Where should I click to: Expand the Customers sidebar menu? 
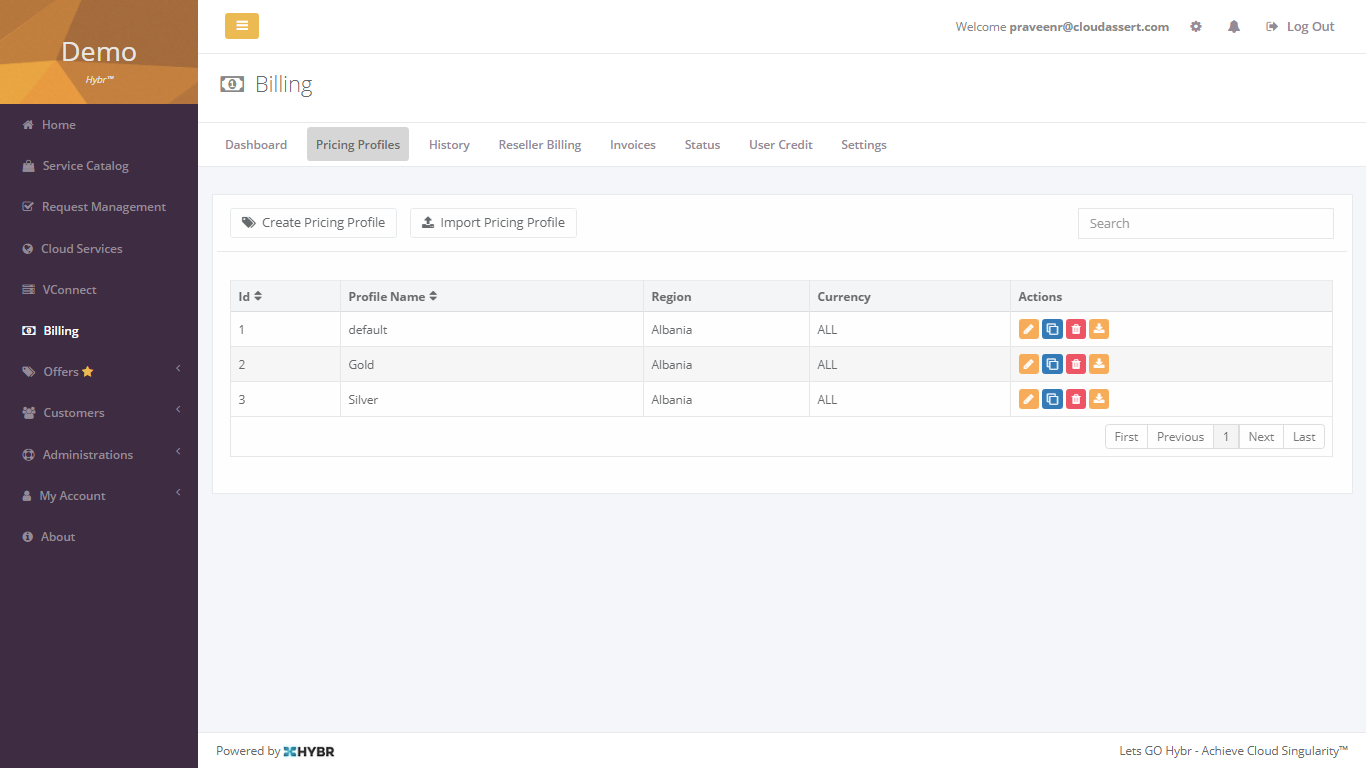tap(98, 413)
